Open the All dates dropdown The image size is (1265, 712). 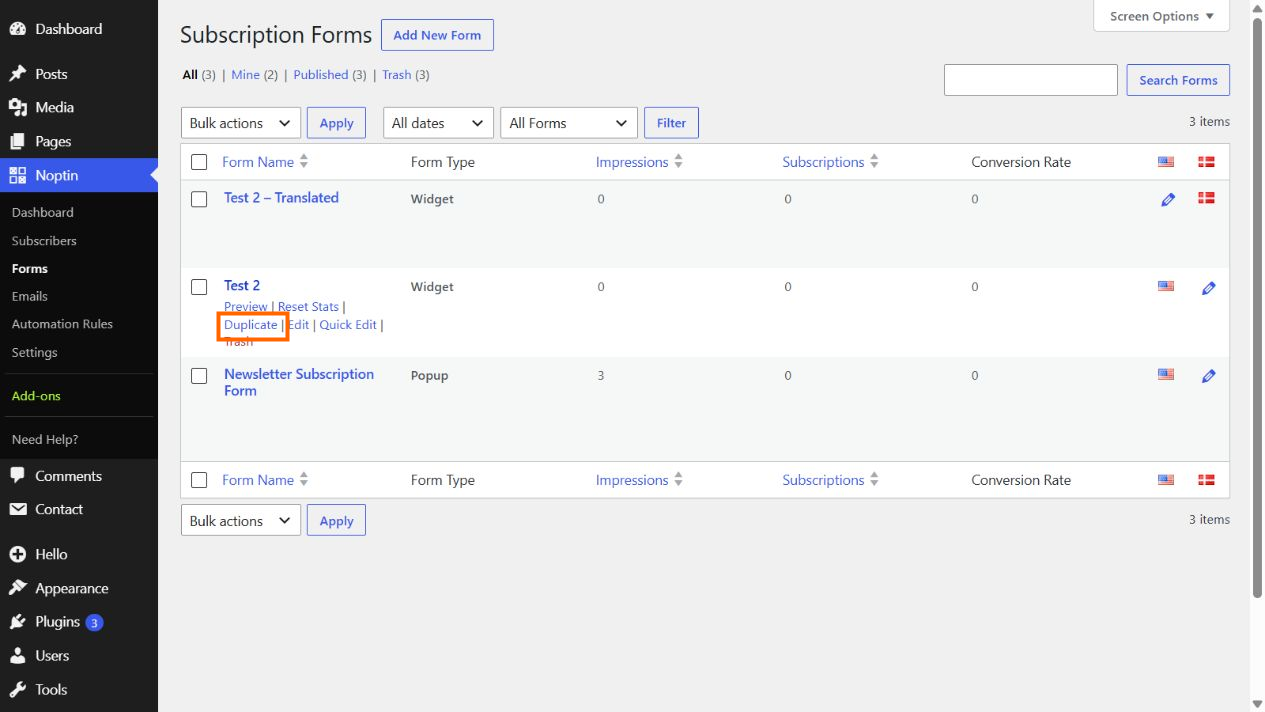439,123
